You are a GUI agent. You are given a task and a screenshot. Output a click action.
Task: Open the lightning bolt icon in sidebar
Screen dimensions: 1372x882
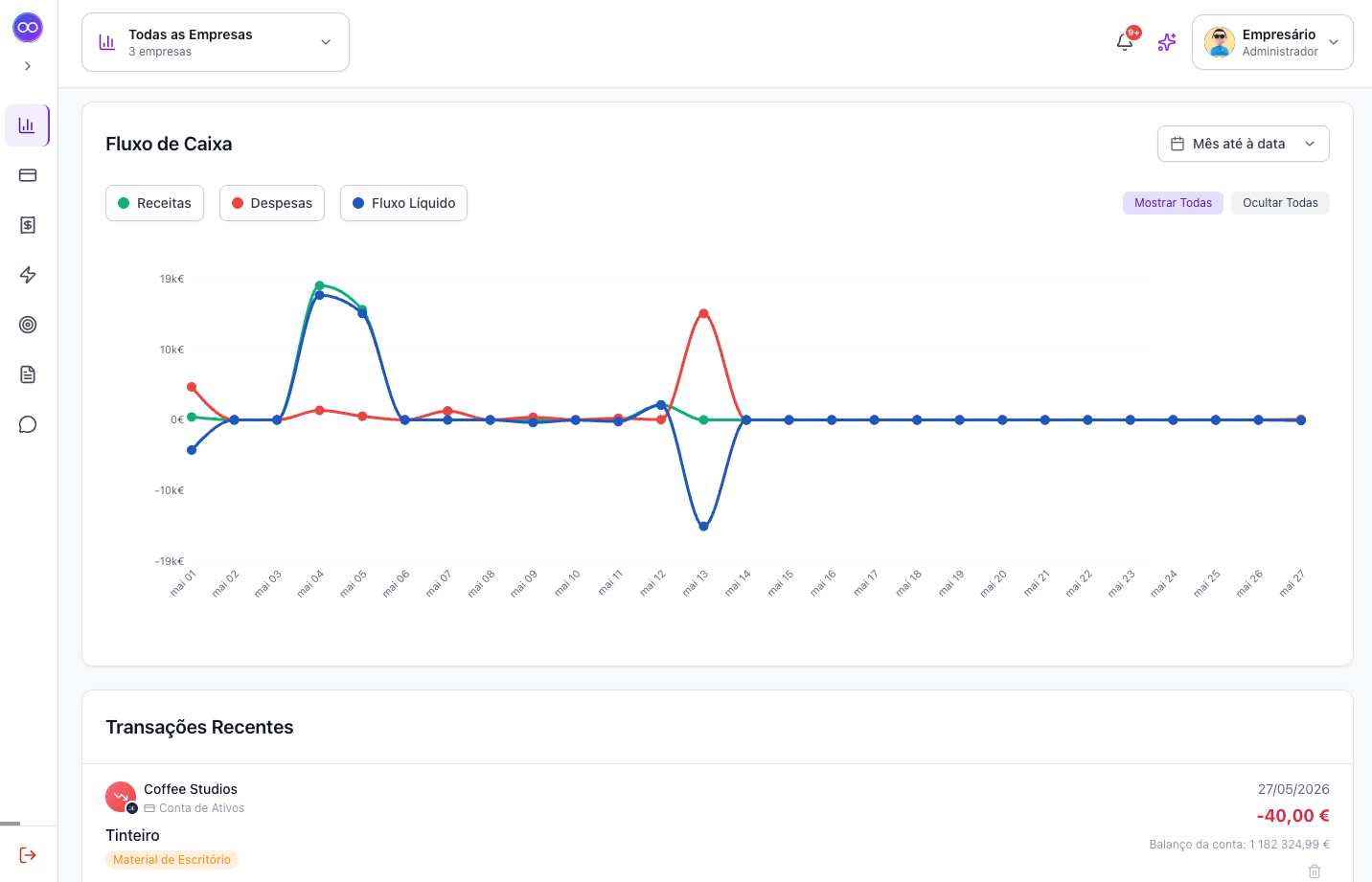click(x=28, y=275)
